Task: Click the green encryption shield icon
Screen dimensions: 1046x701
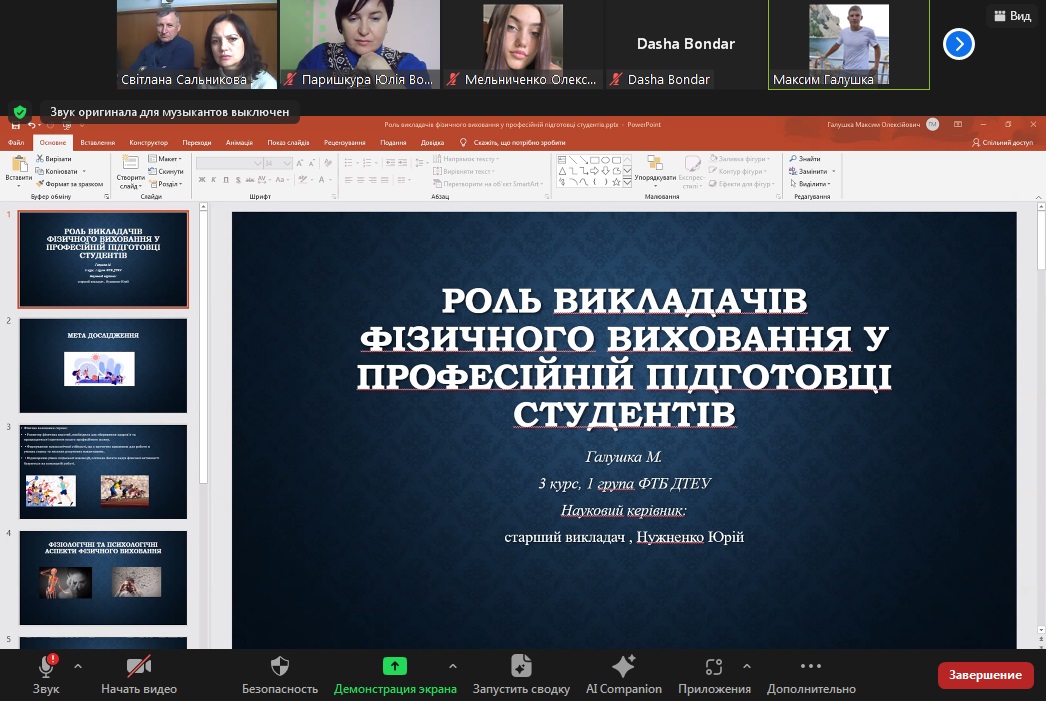Action: [19, 112]
